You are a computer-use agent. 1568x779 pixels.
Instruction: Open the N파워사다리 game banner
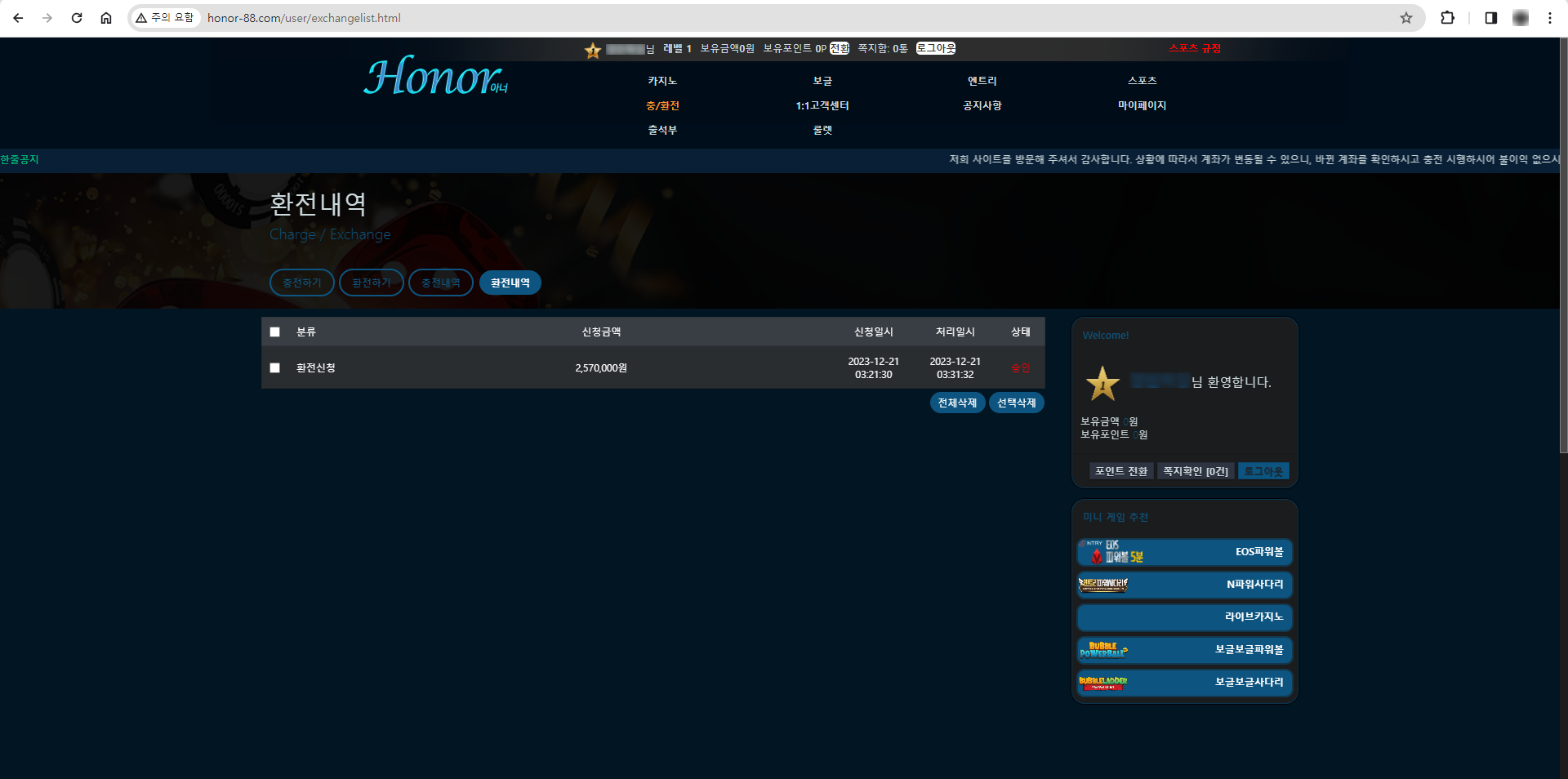(1184, 585)
